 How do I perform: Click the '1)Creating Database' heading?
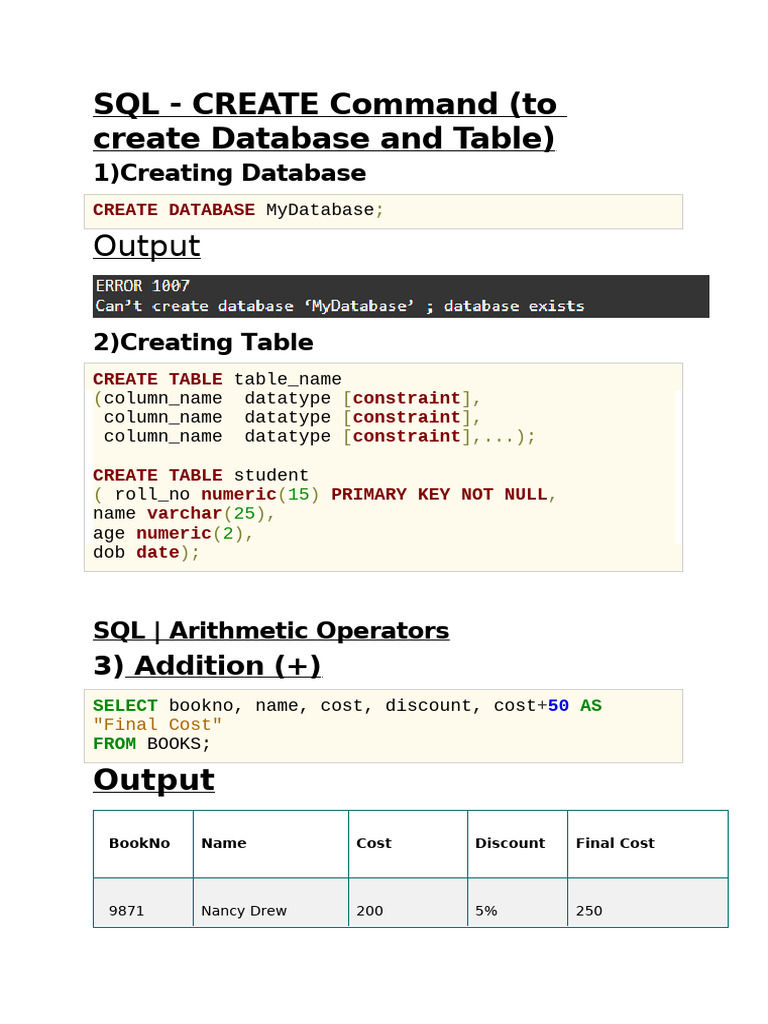click(229, 173)
